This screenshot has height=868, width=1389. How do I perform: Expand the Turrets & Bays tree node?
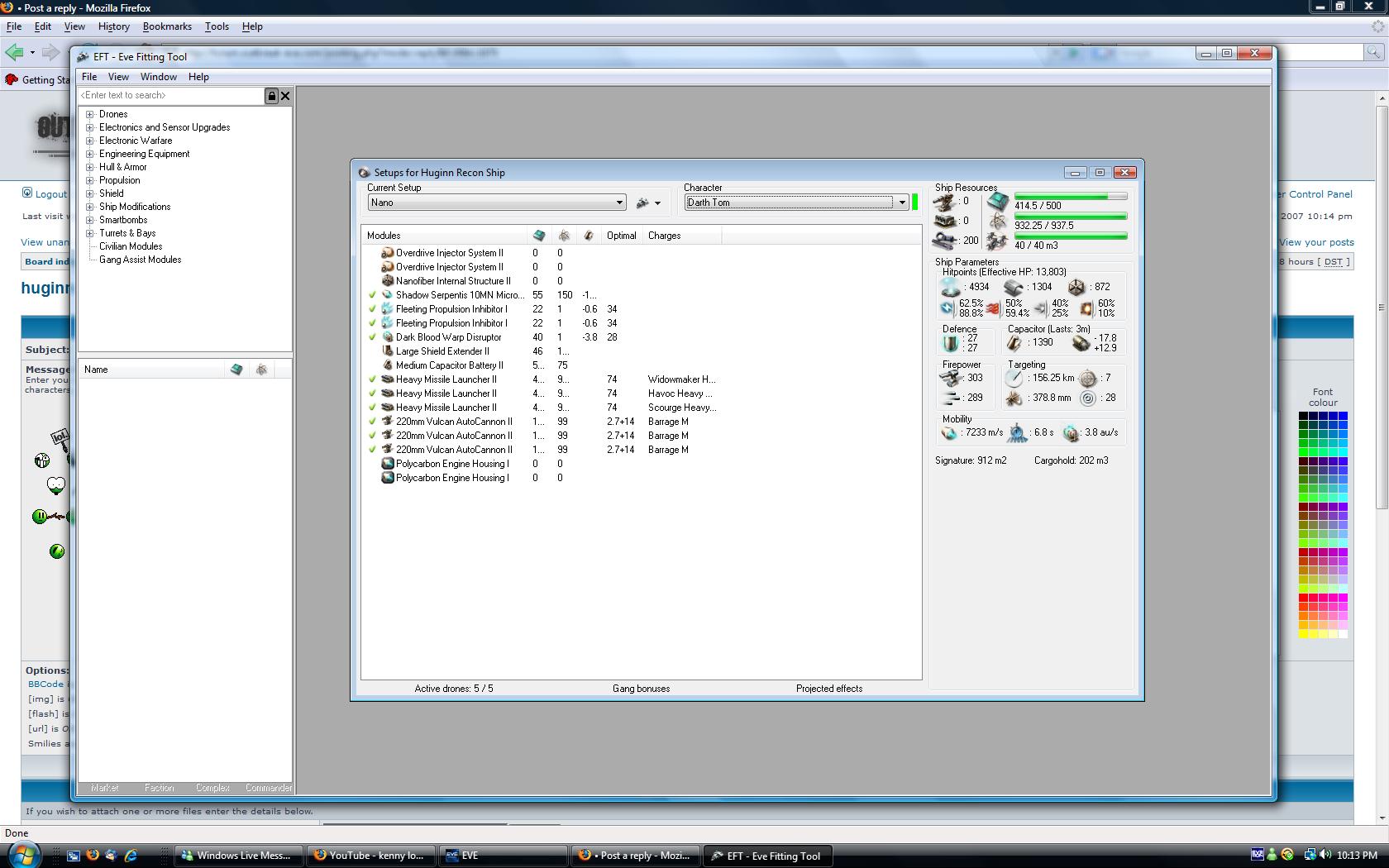[90, 233]
